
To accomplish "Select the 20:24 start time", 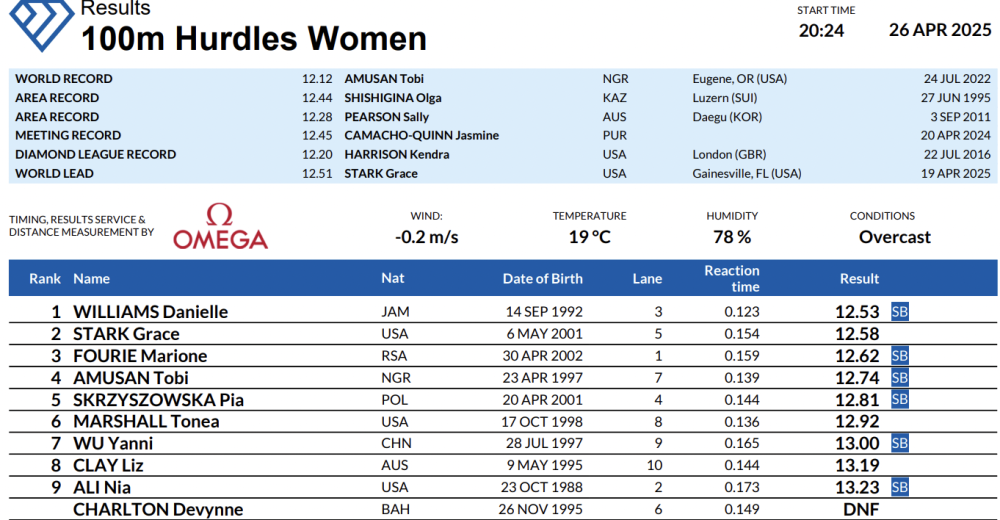I will coord(821,30).
